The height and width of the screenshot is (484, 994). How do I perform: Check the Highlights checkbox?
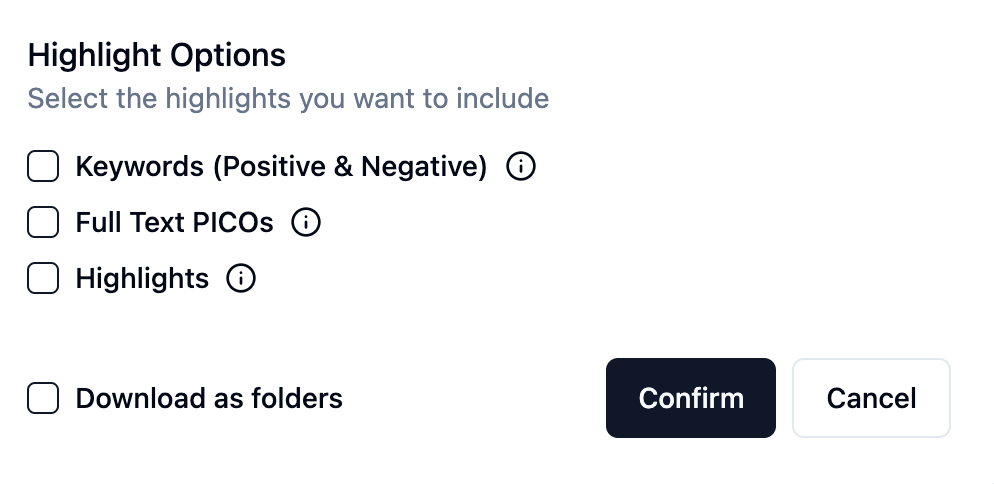tap(43, 279)
